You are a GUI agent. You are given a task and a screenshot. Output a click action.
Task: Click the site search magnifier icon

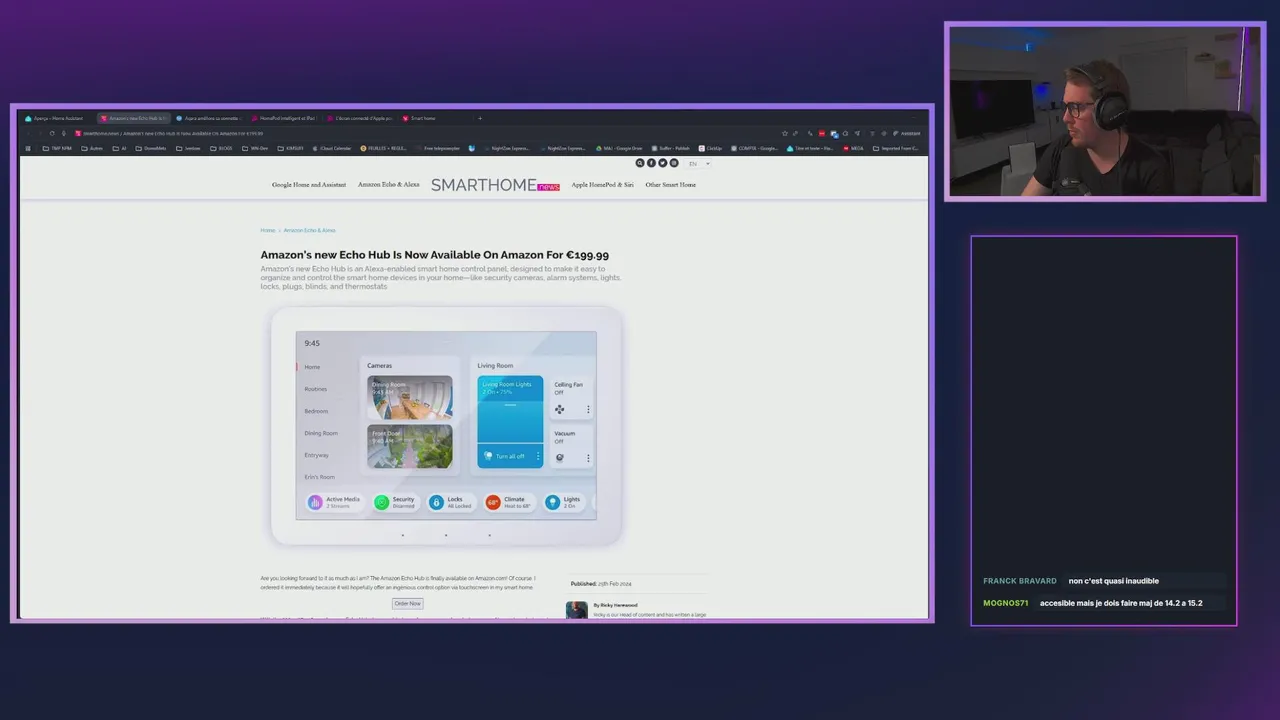[x=640, y=163]
